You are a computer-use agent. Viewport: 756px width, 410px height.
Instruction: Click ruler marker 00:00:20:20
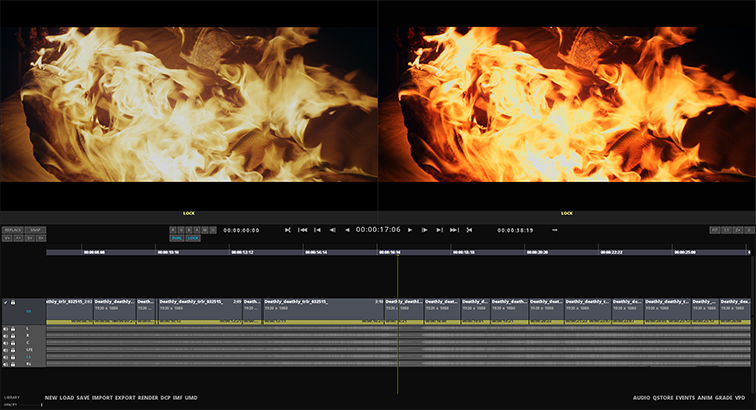(537, 252)
